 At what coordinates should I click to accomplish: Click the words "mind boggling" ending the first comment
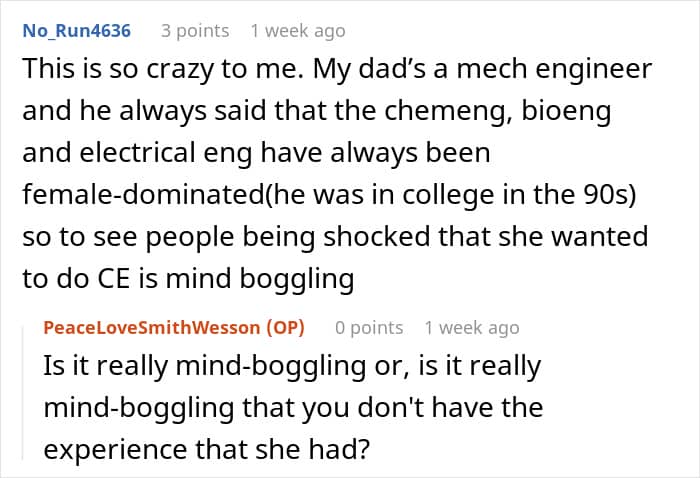pyautogui.click(x=260, y=279)
